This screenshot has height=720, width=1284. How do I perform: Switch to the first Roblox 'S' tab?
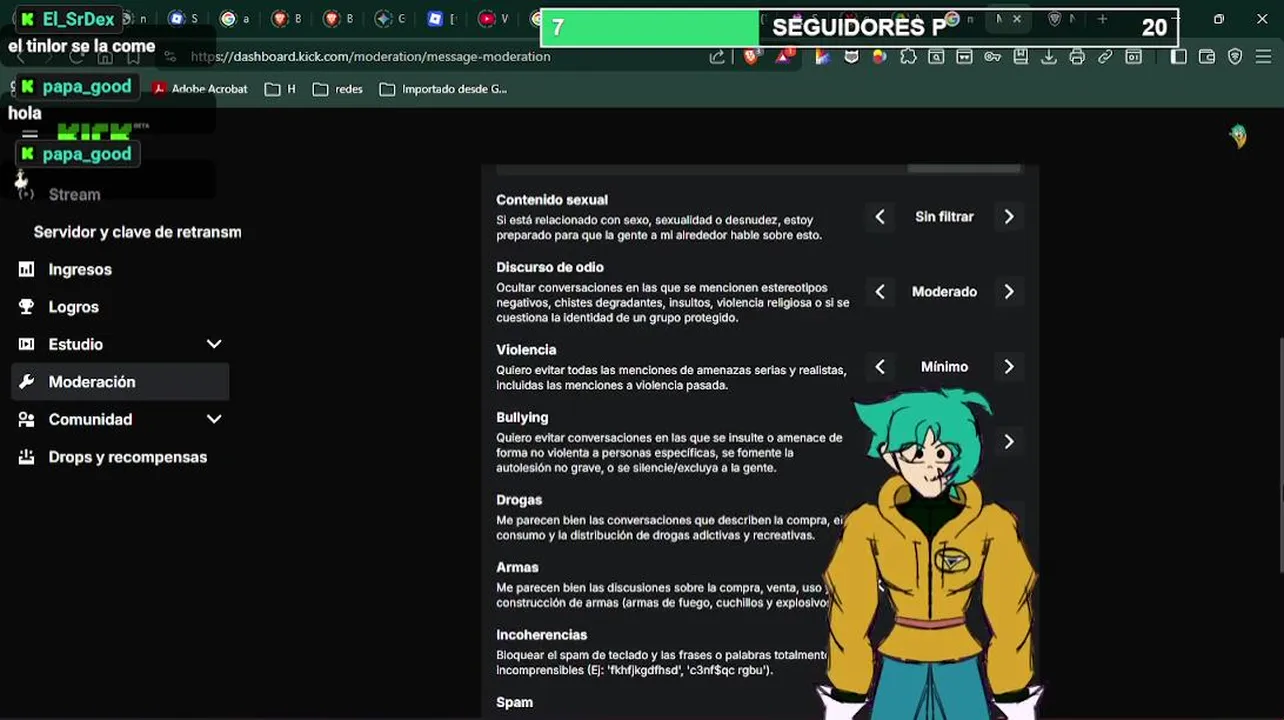183,19
